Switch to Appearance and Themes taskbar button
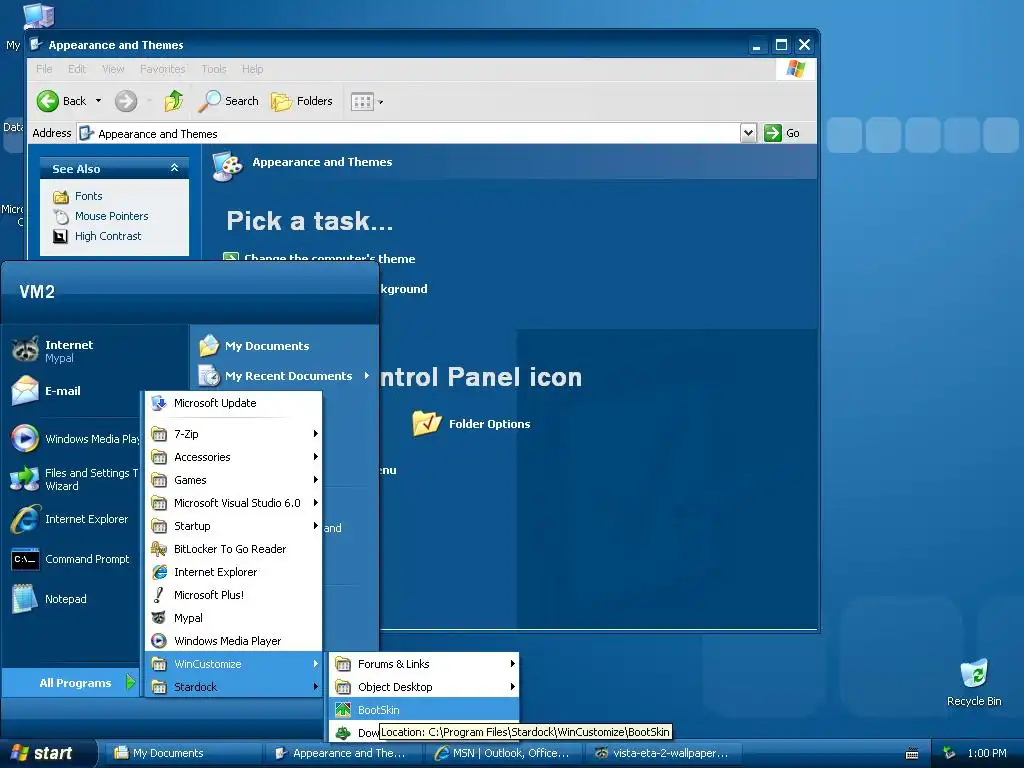Image resolution: width=1024 pixels, height=768 pixels. coord(344,753)
